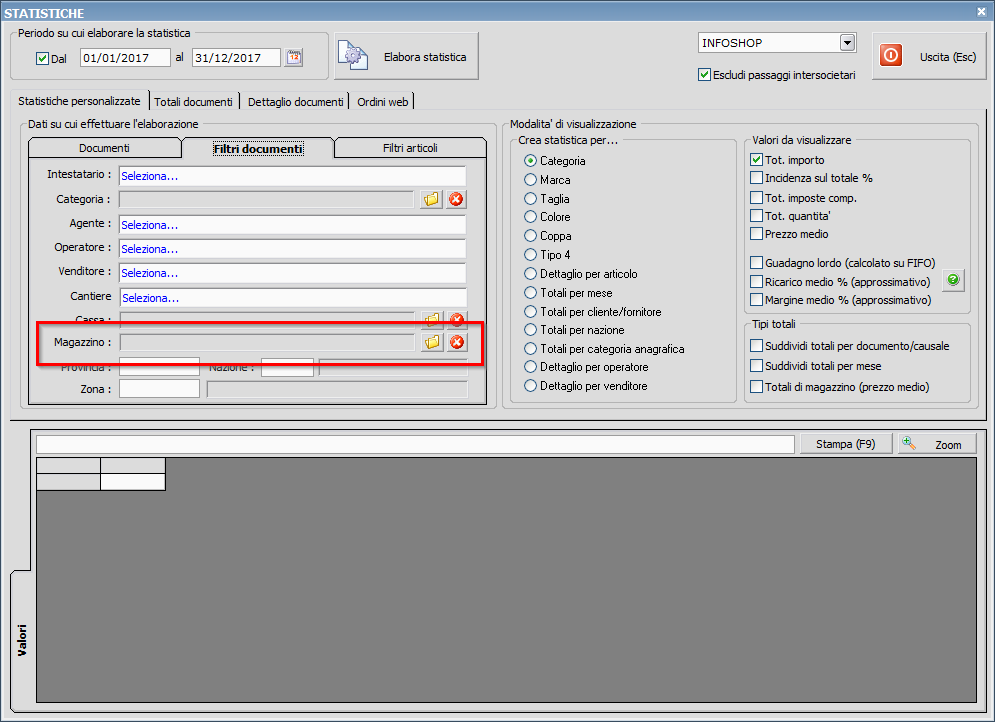Image resolution: width=995 pixels, height=722 pixels.
Task: Click the red power icon for Uscita
Action: click(x=891, y=56)
